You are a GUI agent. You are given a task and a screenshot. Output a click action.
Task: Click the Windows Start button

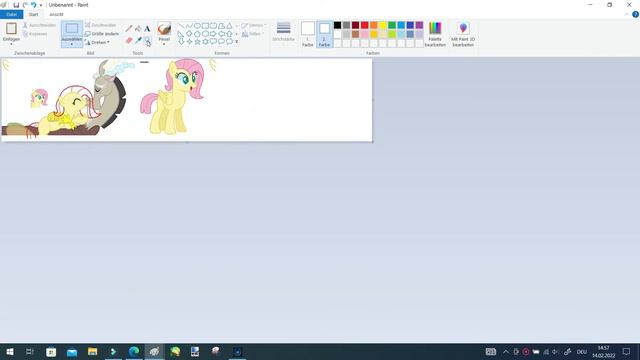[10, 351]
